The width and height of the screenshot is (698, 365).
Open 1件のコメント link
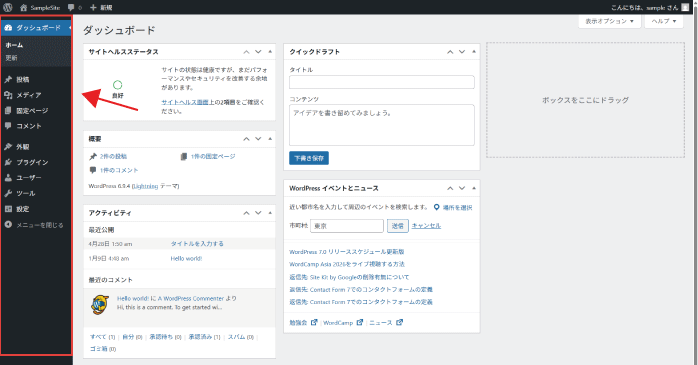119,170
